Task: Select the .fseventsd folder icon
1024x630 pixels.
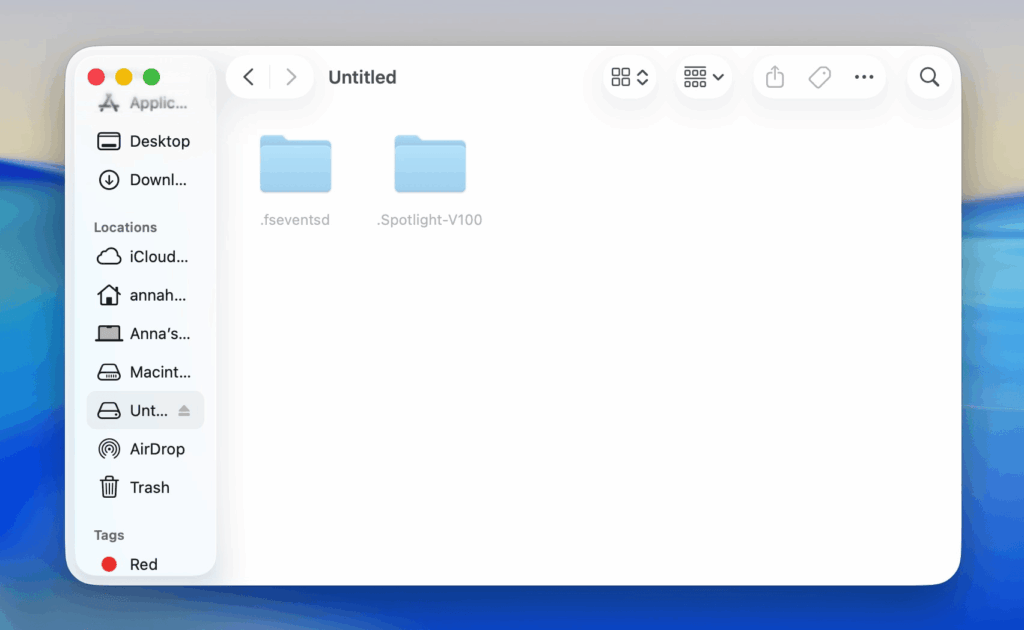Action: 295,164
